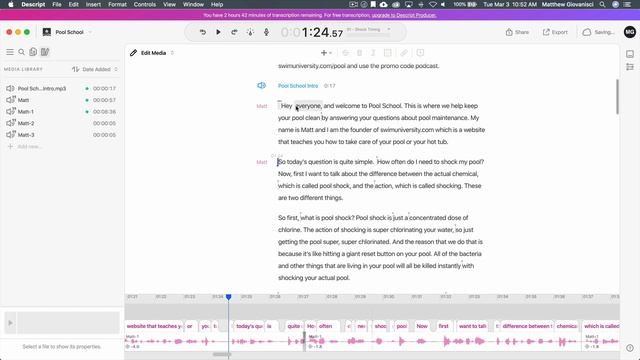
Task: Click the Matt speaker label above Hey everyone
Action: tap(262, 106)
